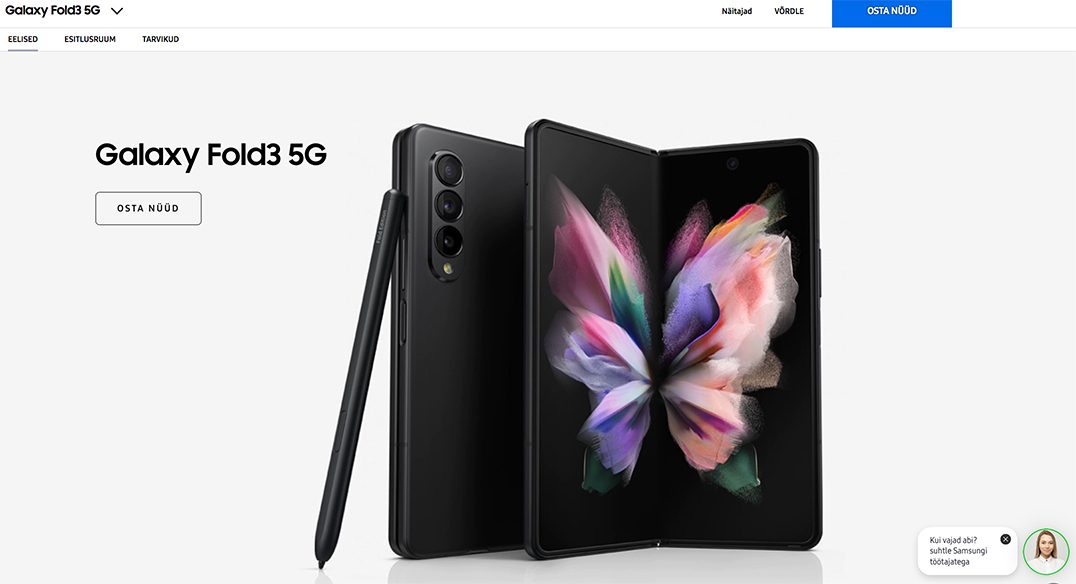Image resolution: width=1076 pixels, height=584 pixels.
Task: Click the blue OSTA NÜÜD button
Action: (891, 12)
